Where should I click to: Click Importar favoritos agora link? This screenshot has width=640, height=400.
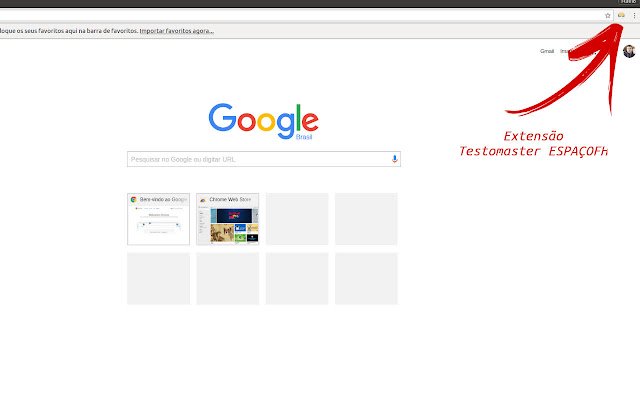(x=176, y=31)
